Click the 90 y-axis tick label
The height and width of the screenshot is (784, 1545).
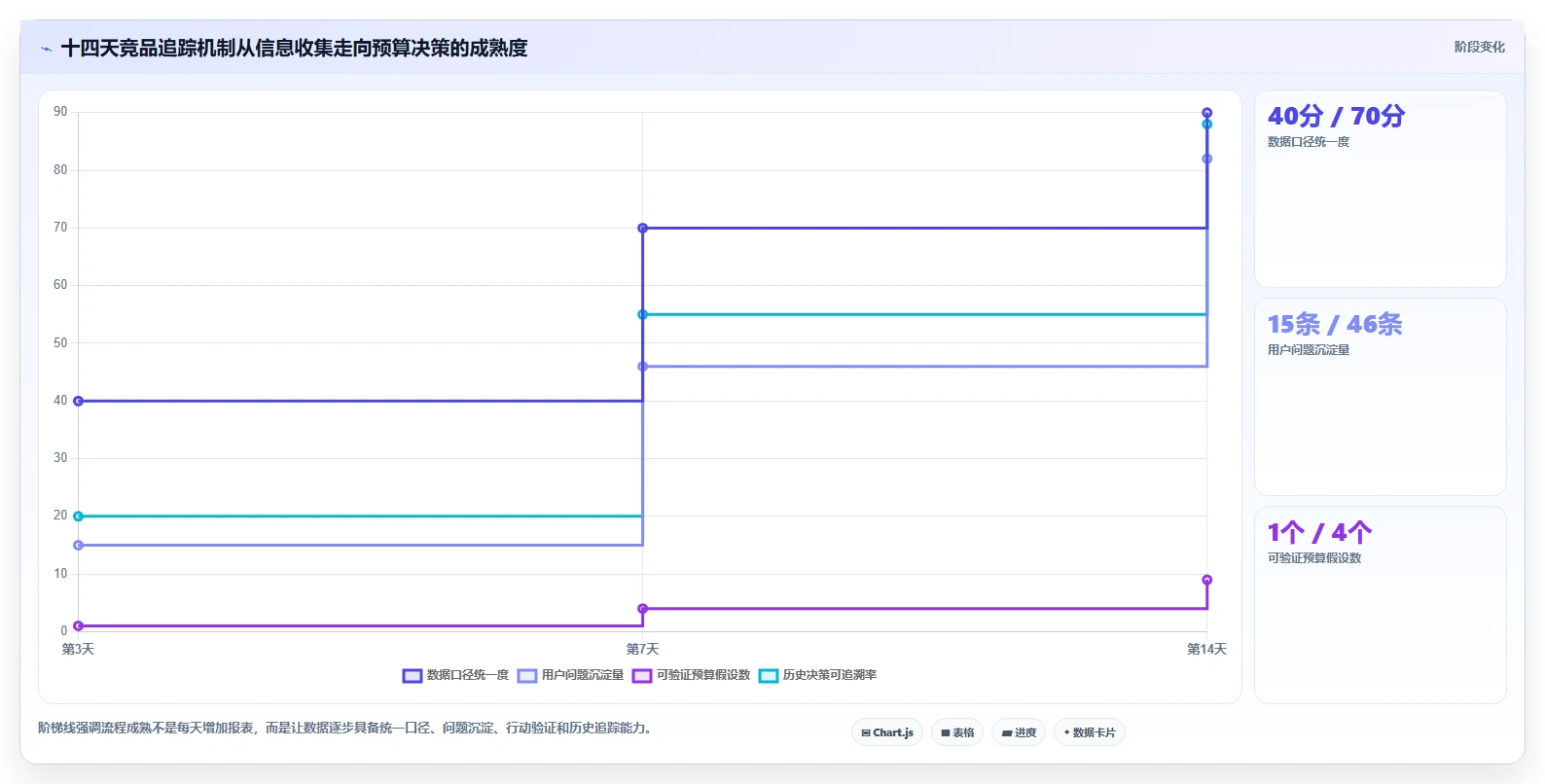click(x=60, y=112)
